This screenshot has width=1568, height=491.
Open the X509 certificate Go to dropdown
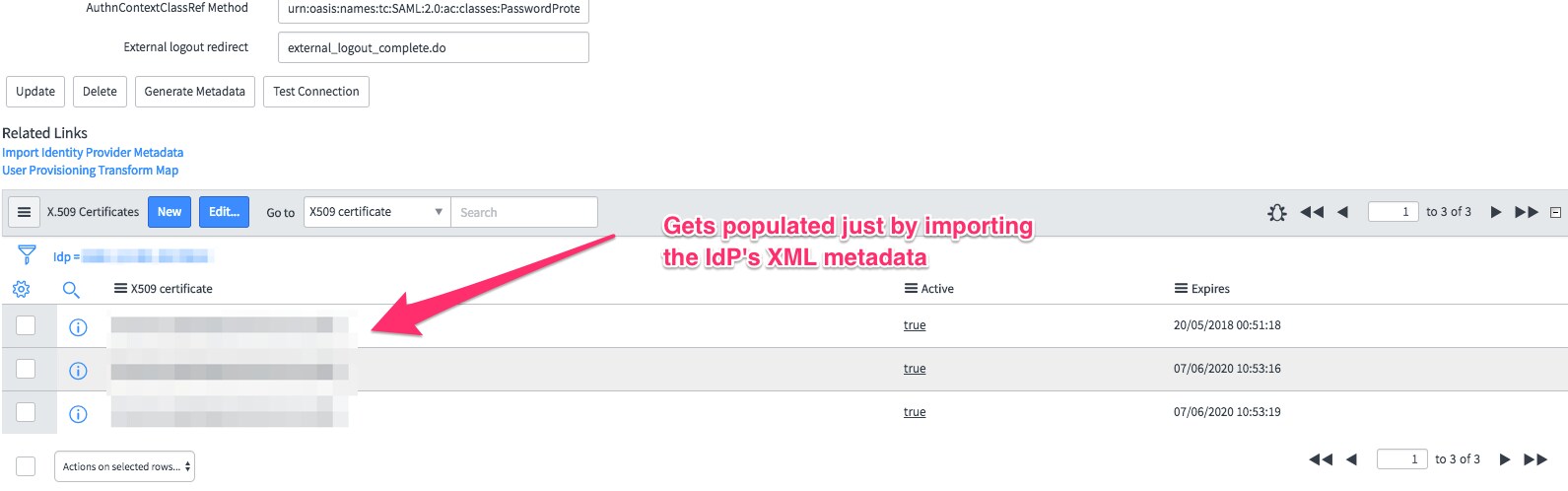pos(376,212)
